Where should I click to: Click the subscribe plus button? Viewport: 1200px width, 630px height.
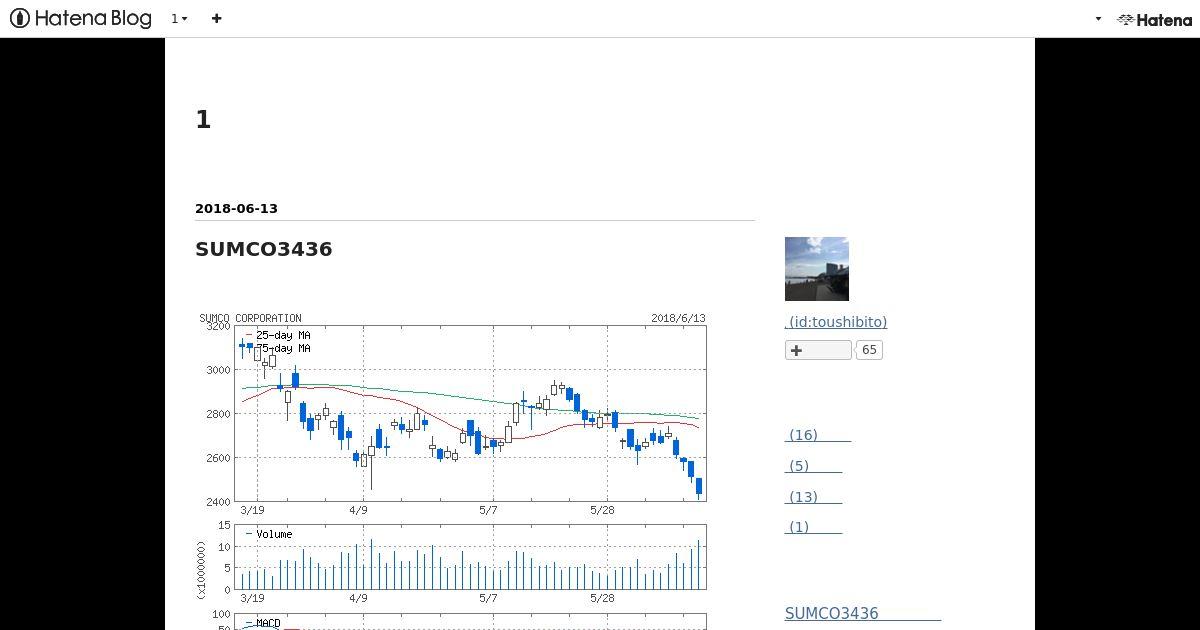pyautogui.click(x=818, y=350)
